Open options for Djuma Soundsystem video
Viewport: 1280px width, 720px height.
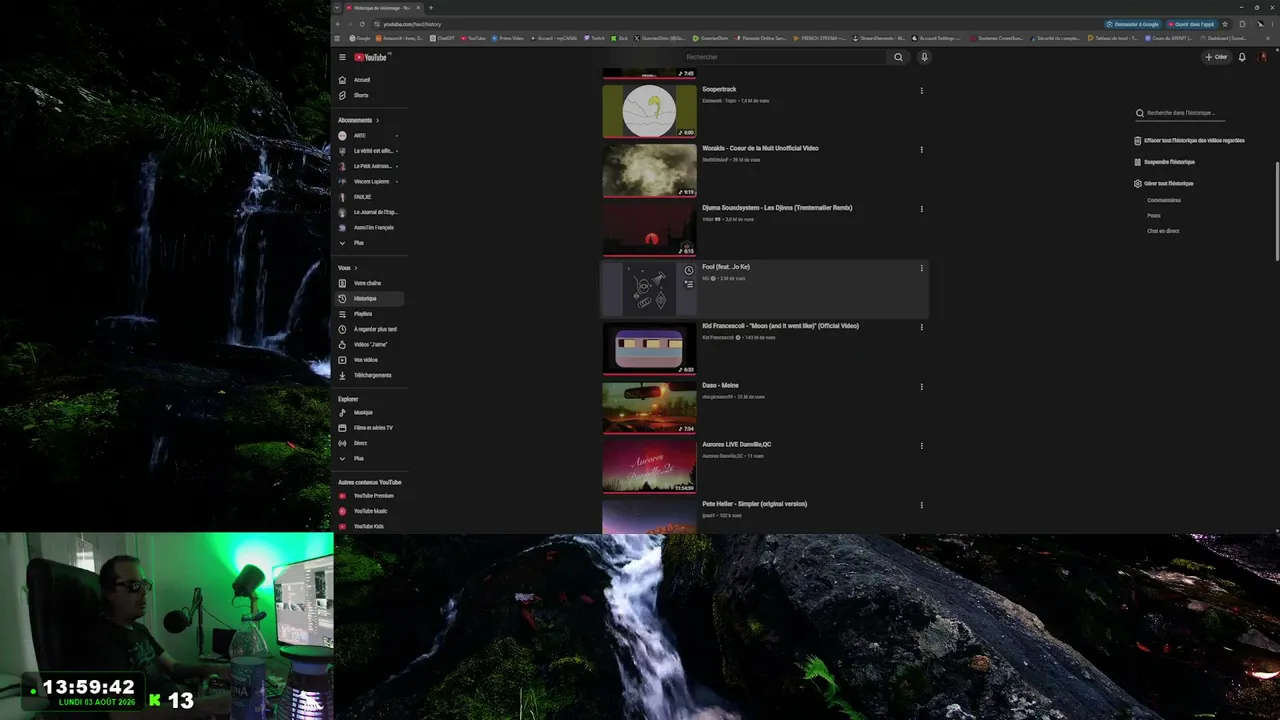click(921, 209)
